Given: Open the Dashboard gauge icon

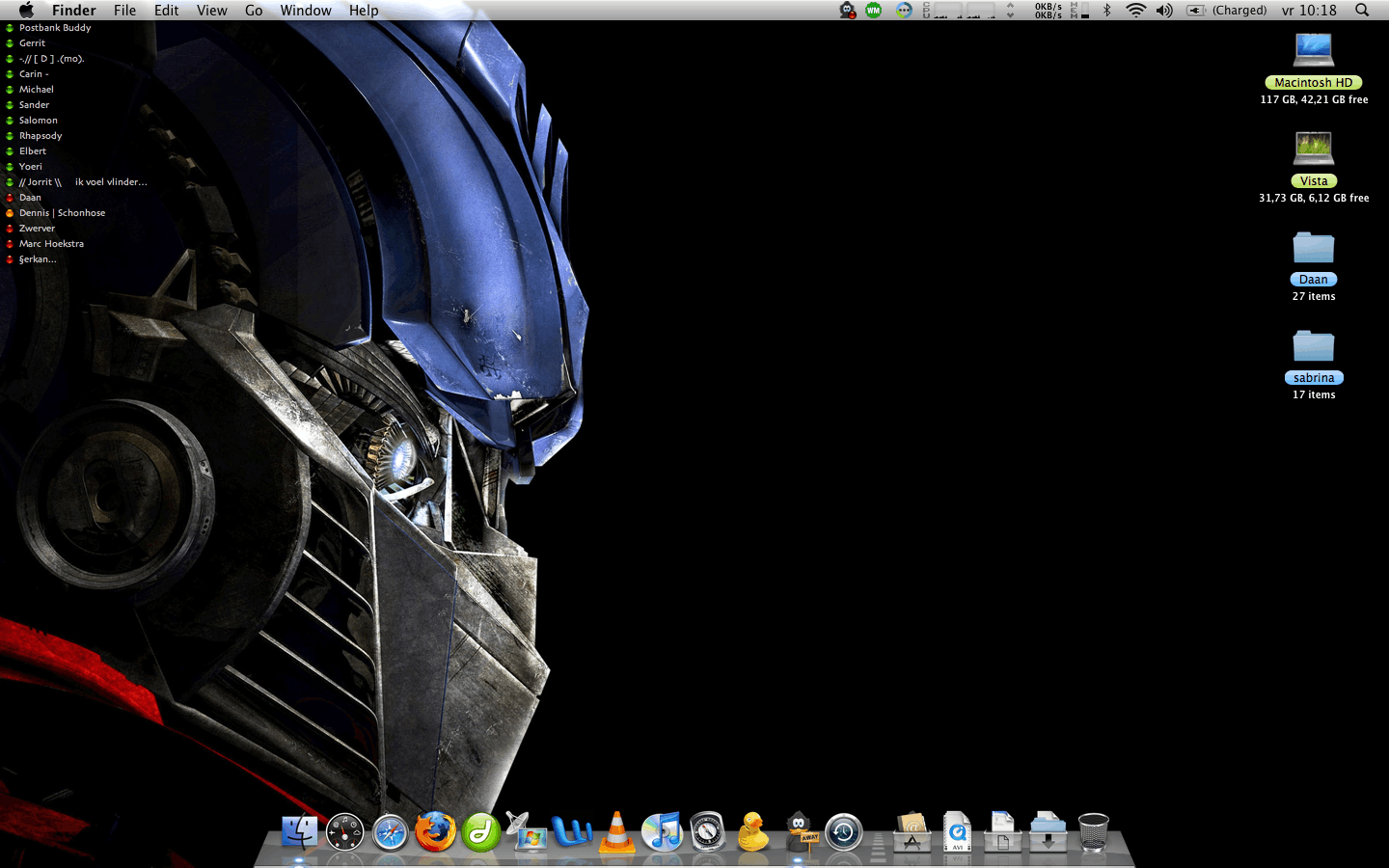Looking at the screenshot, I should tap(344, 832).
